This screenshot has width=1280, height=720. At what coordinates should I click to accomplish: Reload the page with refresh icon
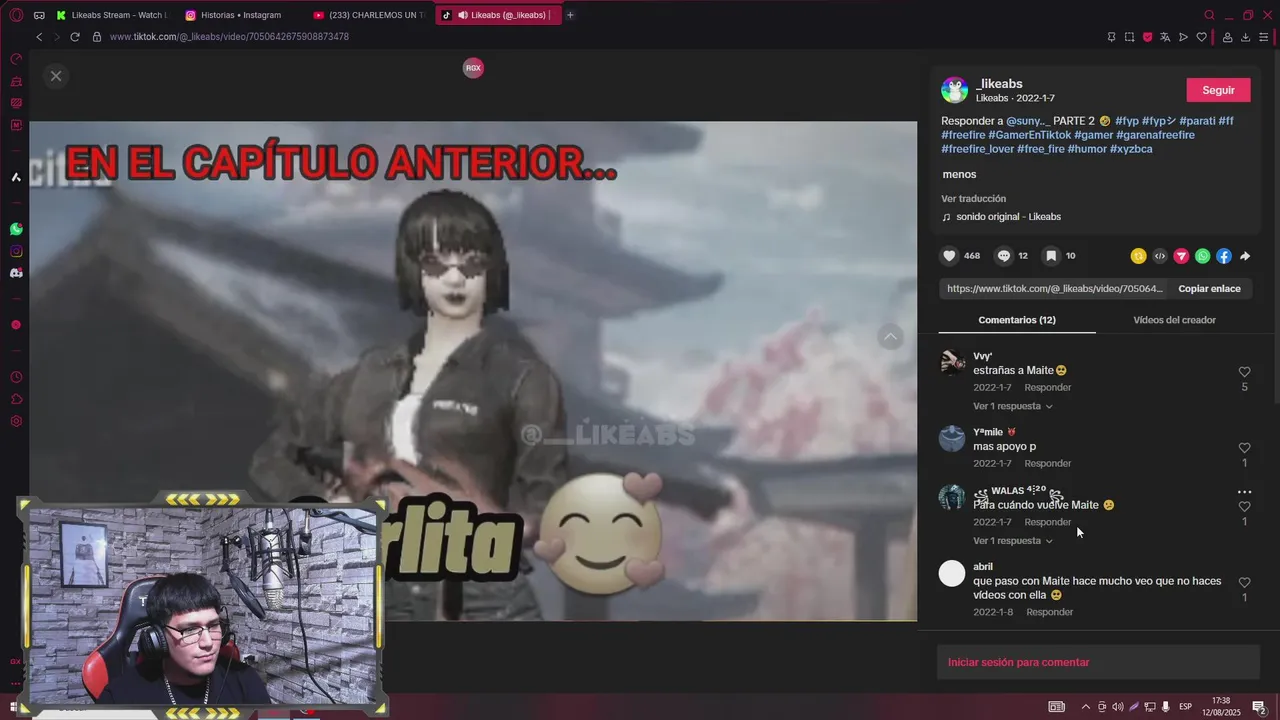click(75, 37)
